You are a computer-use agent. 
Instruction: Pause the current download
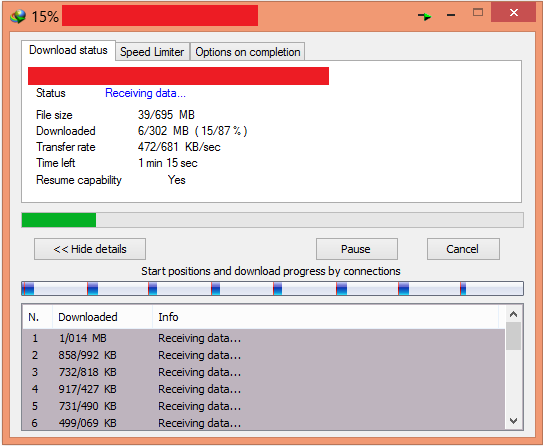(x=357, y=249)
